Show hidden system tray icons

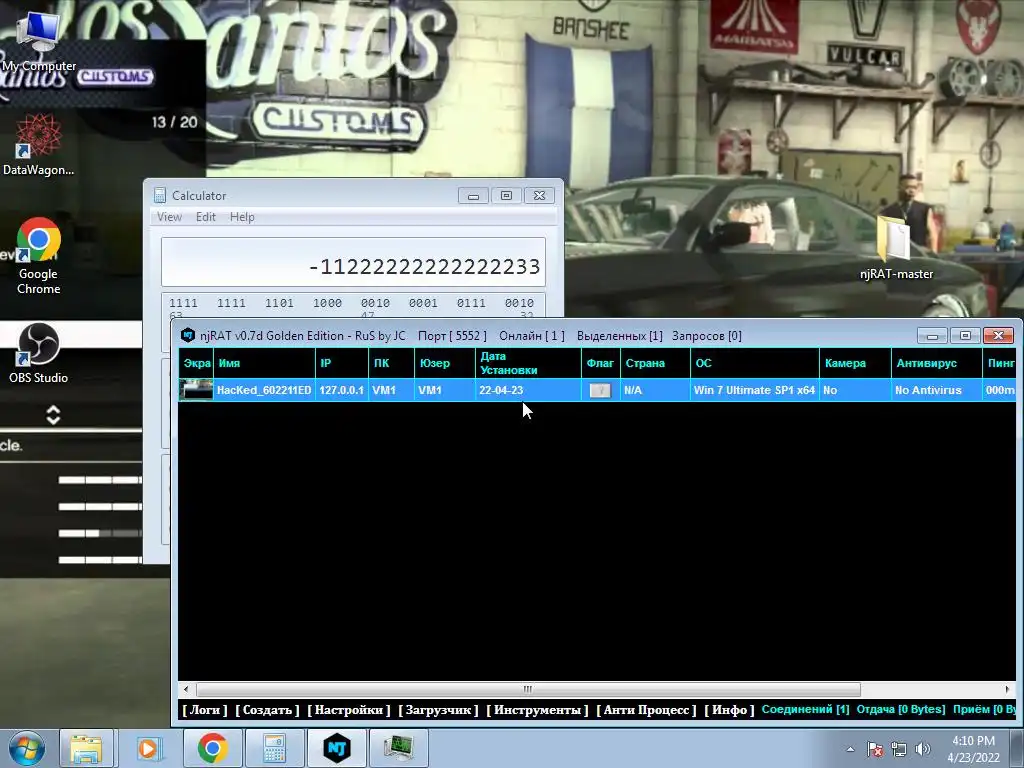click(850, 749)
